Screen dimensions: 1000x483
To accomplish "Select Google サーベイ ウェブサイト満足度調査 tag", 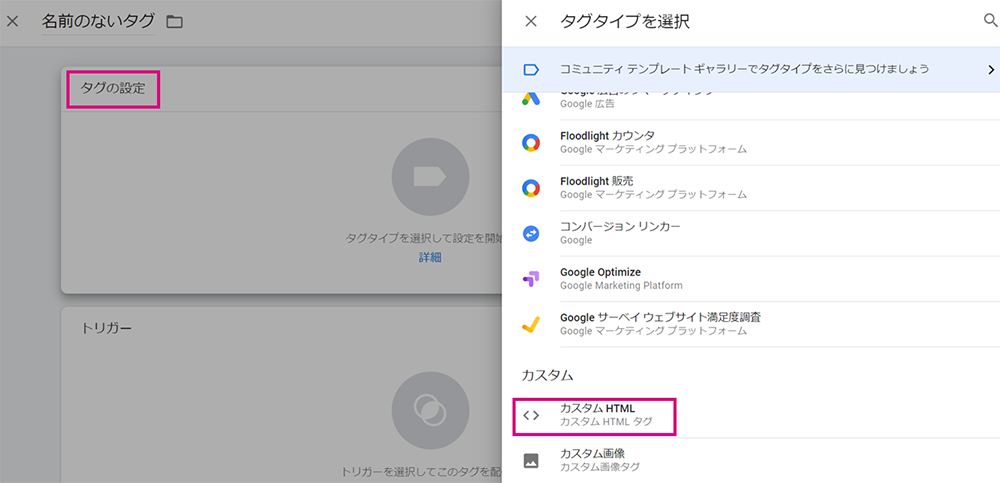I will pyautogui.click(x=751, y=324).
